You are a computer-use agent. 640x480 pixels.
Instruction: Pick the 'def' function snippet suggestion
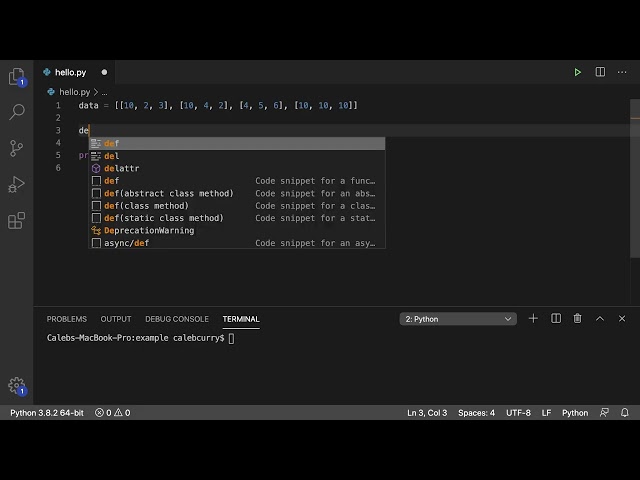coord(237,181)
